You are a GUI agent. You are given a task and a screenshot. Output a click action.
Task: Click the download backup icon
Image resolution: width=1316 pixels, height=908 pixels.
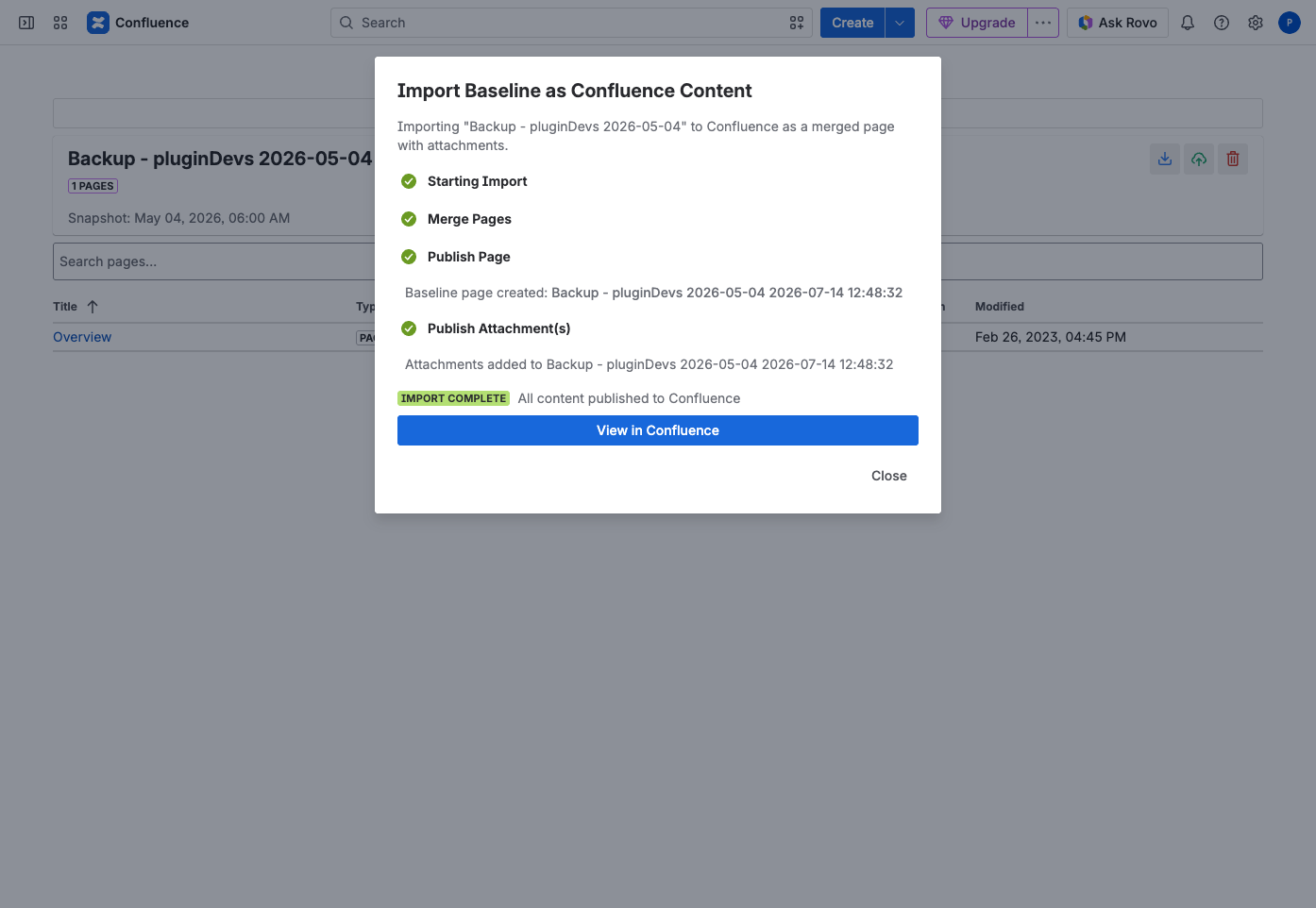point(1165,159)
